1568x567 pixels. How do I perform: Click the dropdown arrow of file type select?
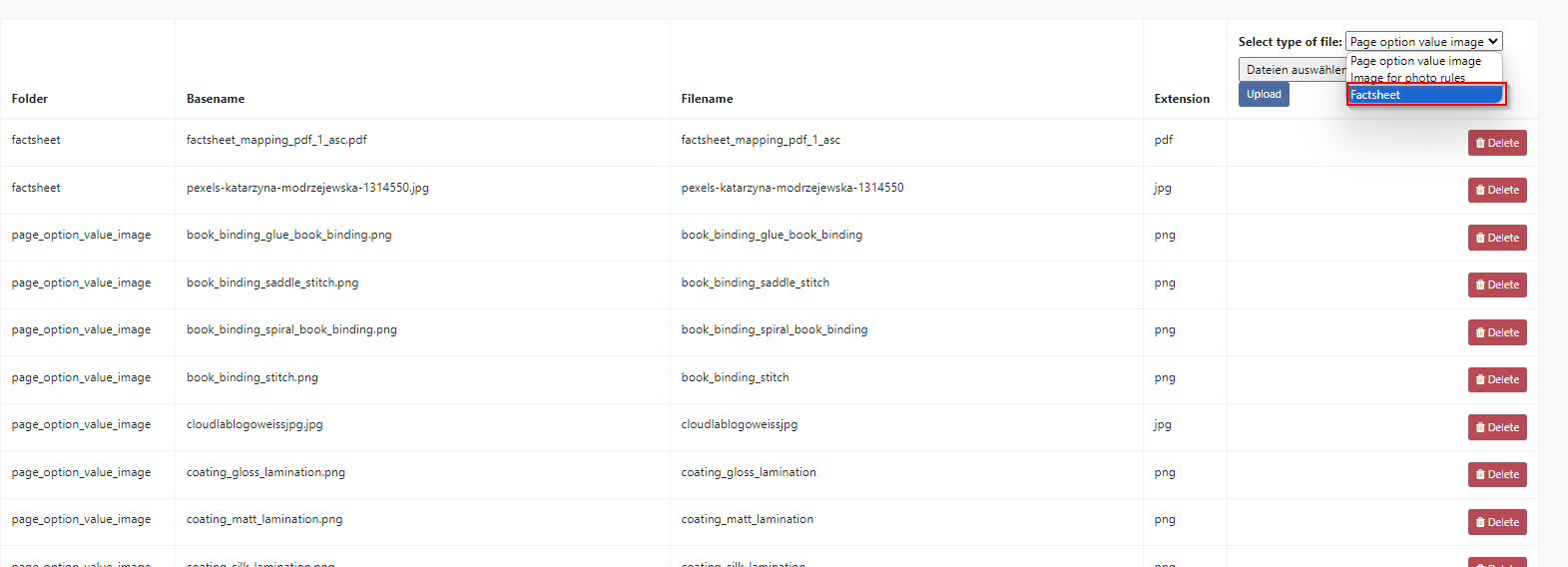click(x=1493, y=42)
